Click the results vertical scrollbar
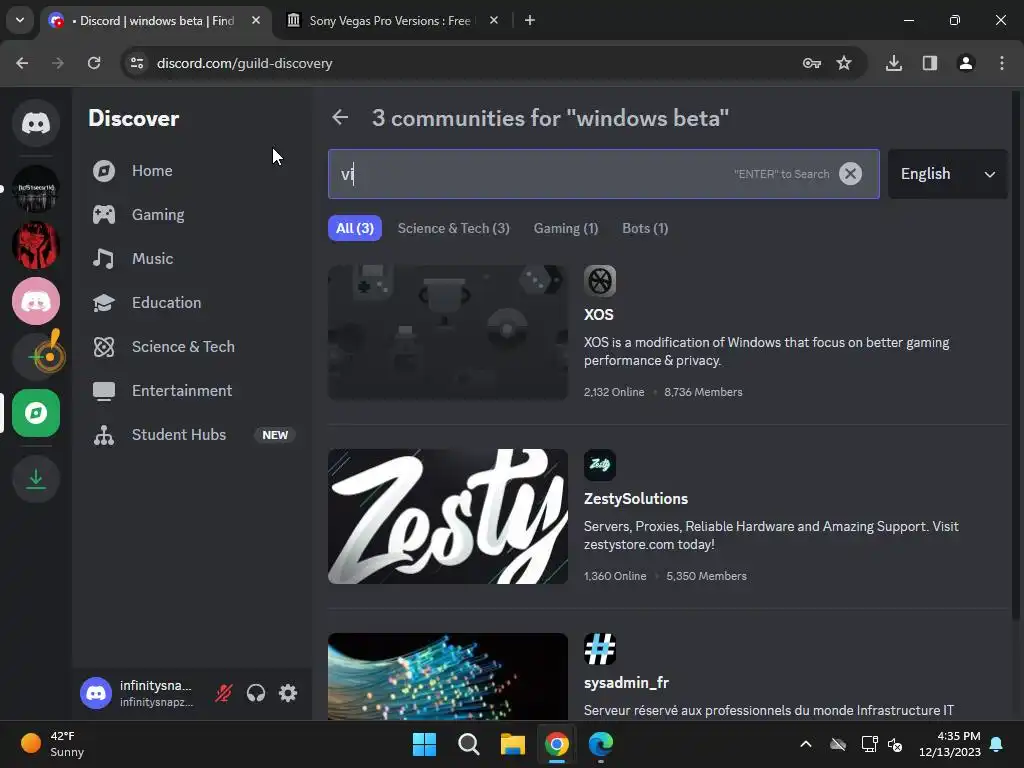Image resolution: width=1024 pixels, height=768 pixels. 1015,356
